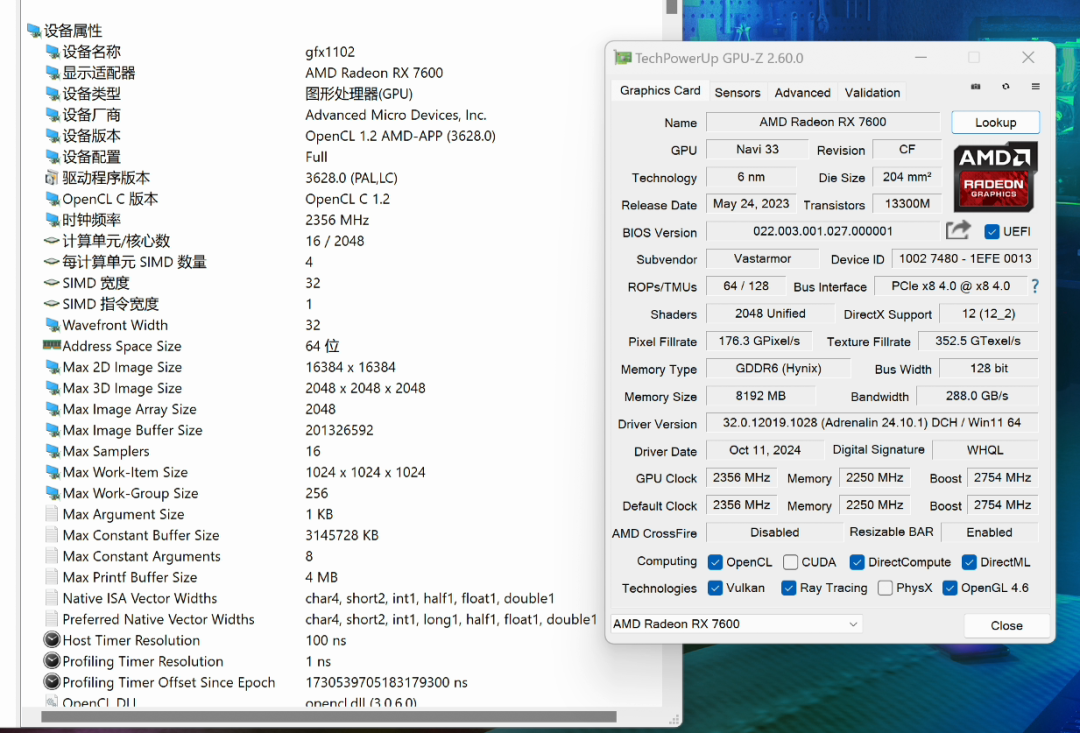Select the Max Image Array Size row label

(129, 409)
